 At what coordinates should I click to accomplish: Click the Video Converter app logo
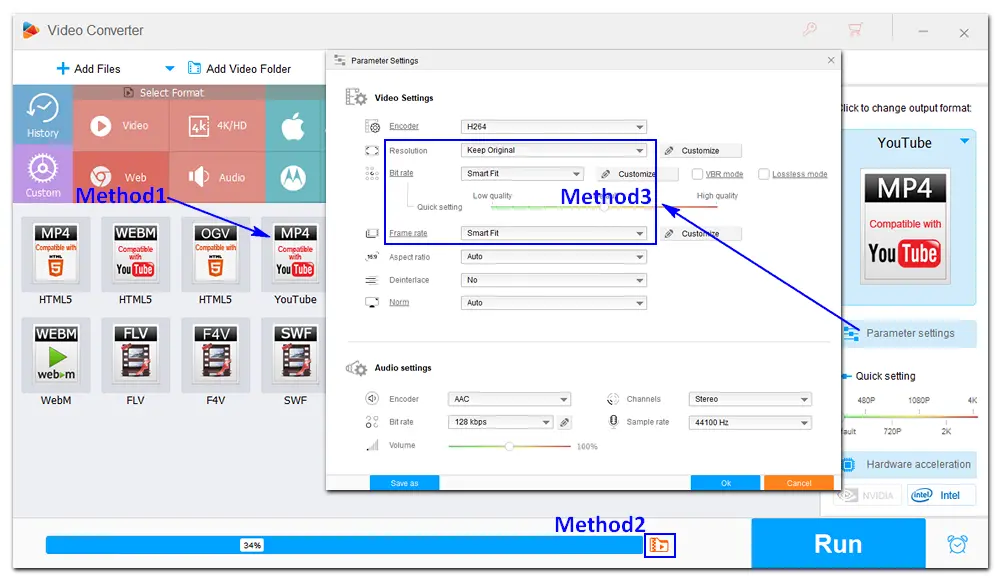(30, 30)
